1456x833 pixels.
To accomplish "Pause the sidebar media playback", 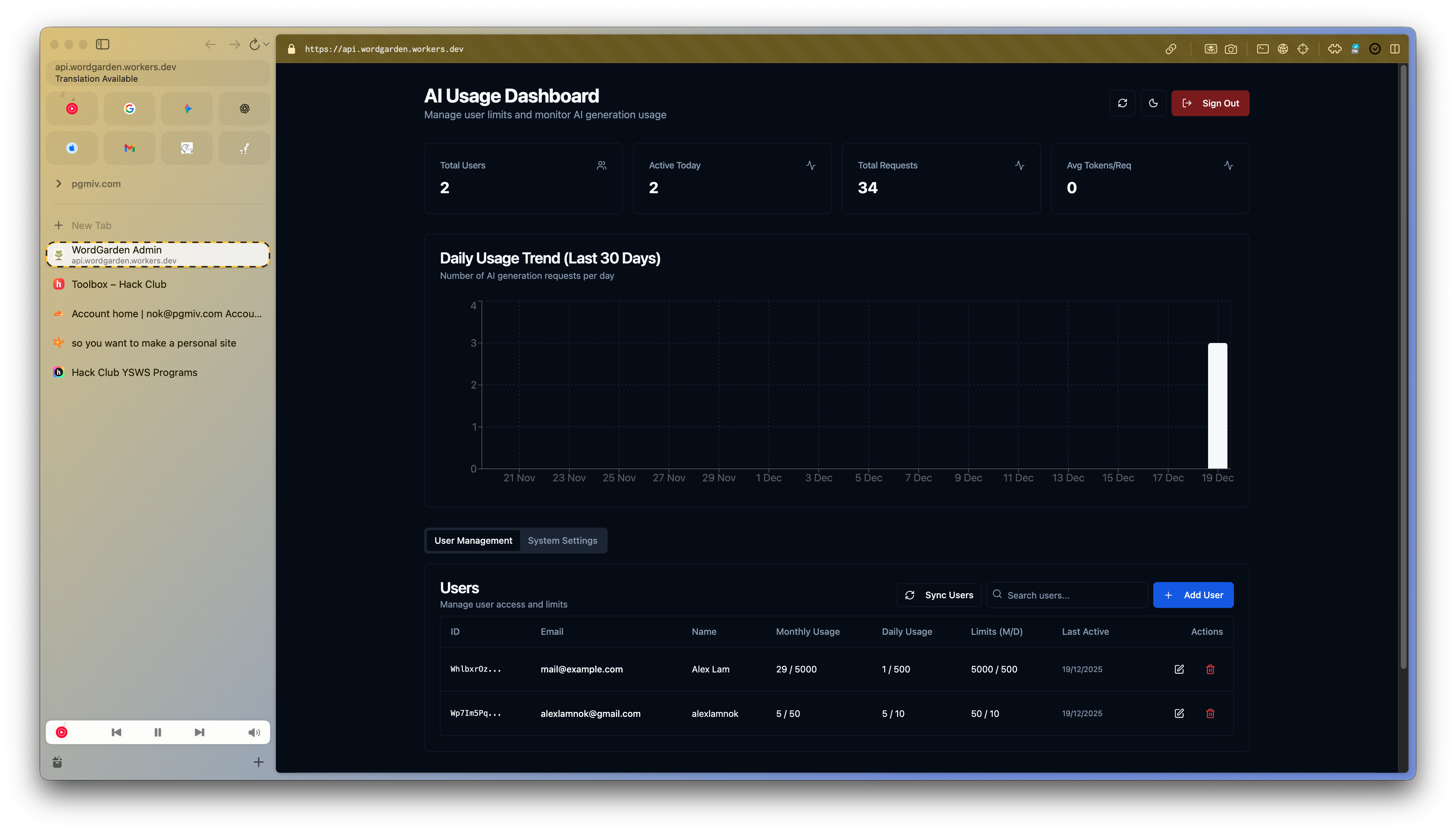I will click(158, 732).
